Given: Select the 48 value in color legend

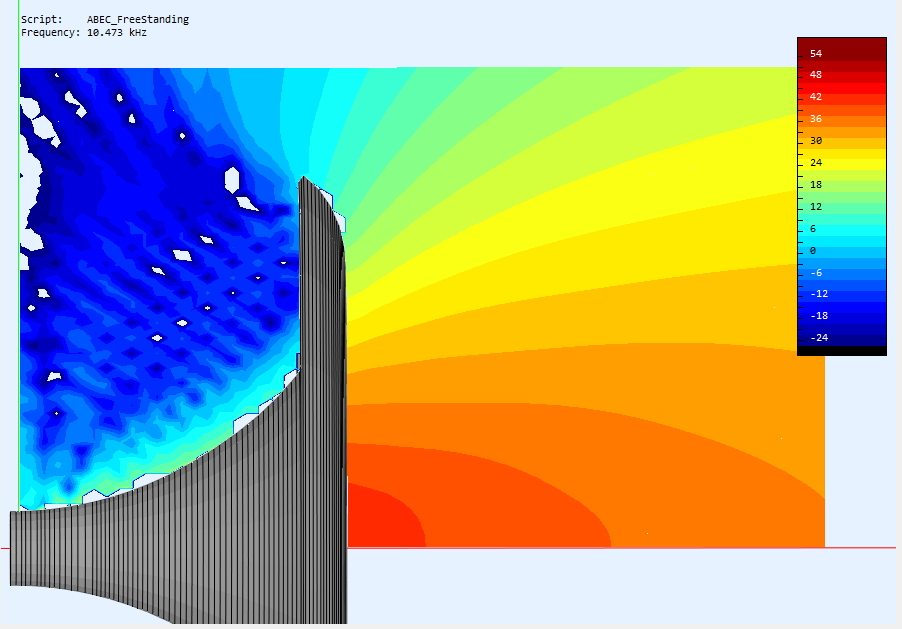Looking at the screenshot, I should point(816,75).
